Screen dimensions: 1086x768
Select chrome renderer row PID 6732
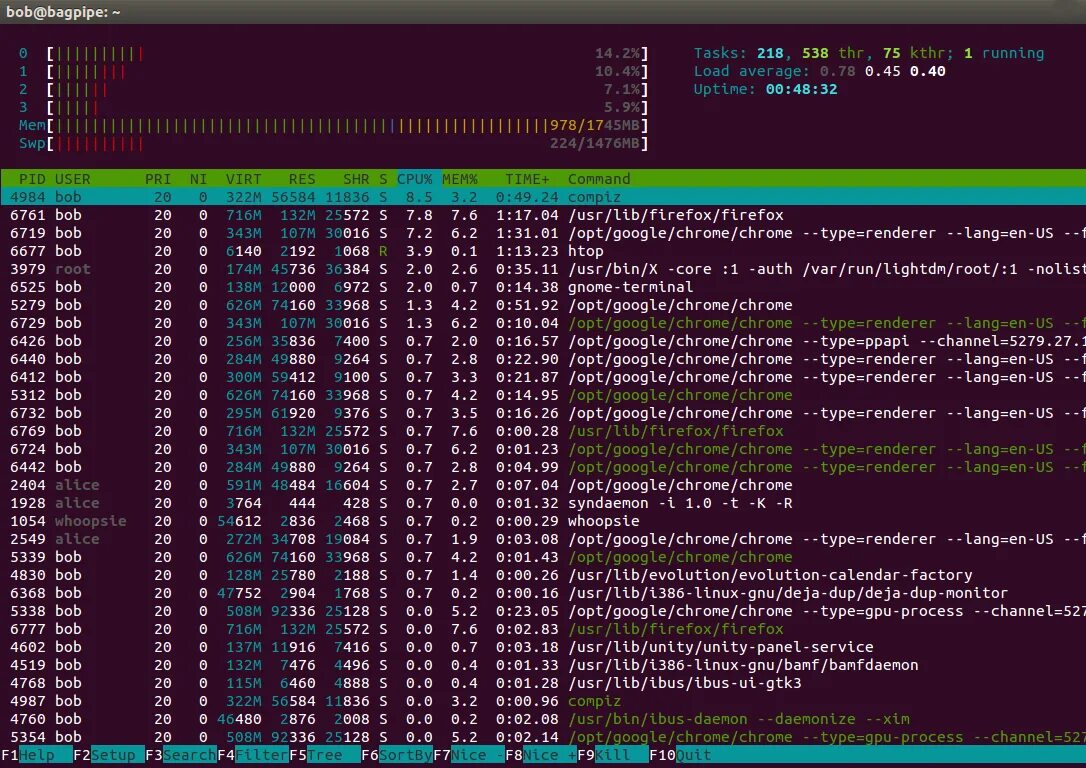coord(543,413)
